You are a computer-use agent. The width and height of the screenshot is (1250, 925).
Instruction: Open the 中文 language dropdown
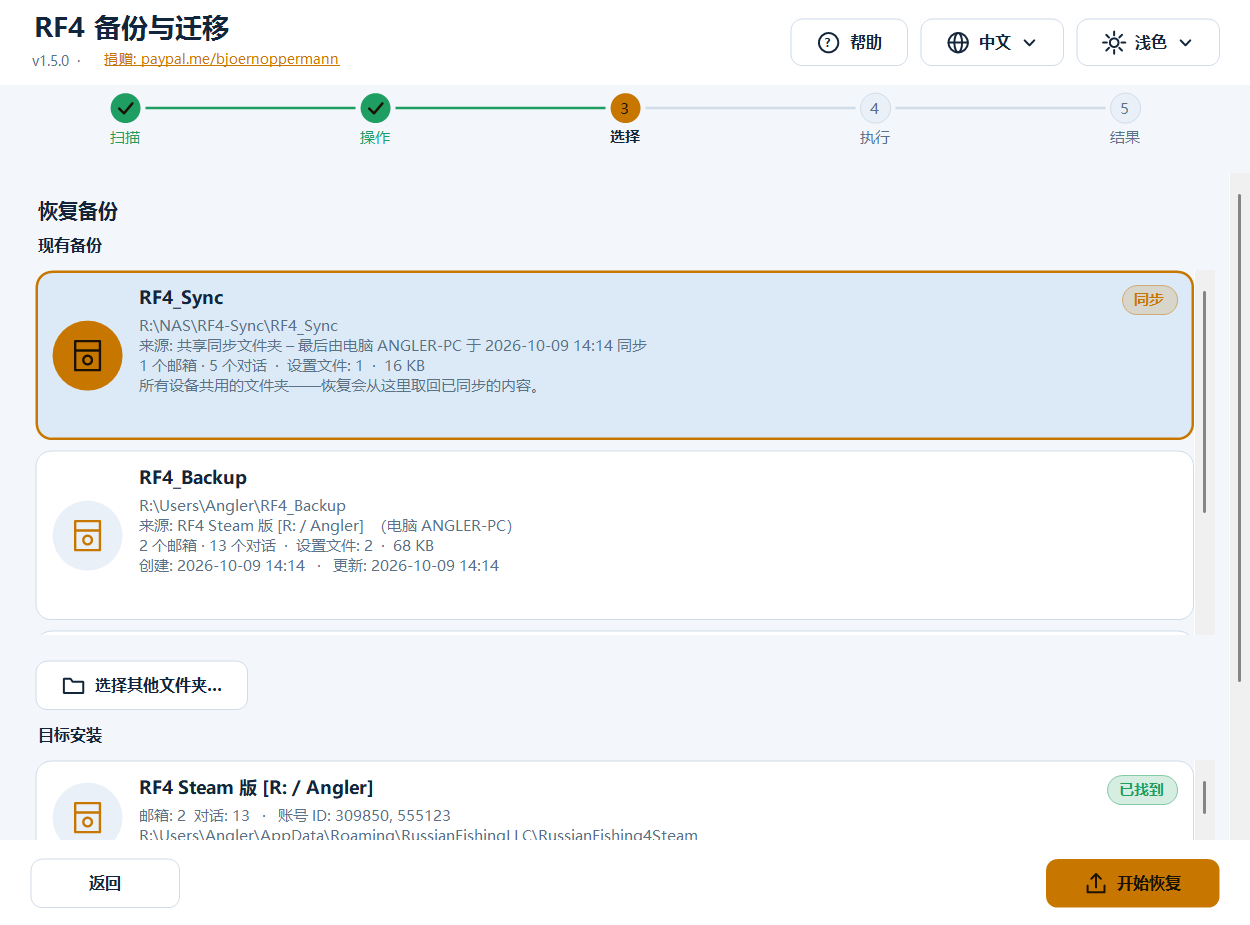pyautogui.click(x=992, y=43)
